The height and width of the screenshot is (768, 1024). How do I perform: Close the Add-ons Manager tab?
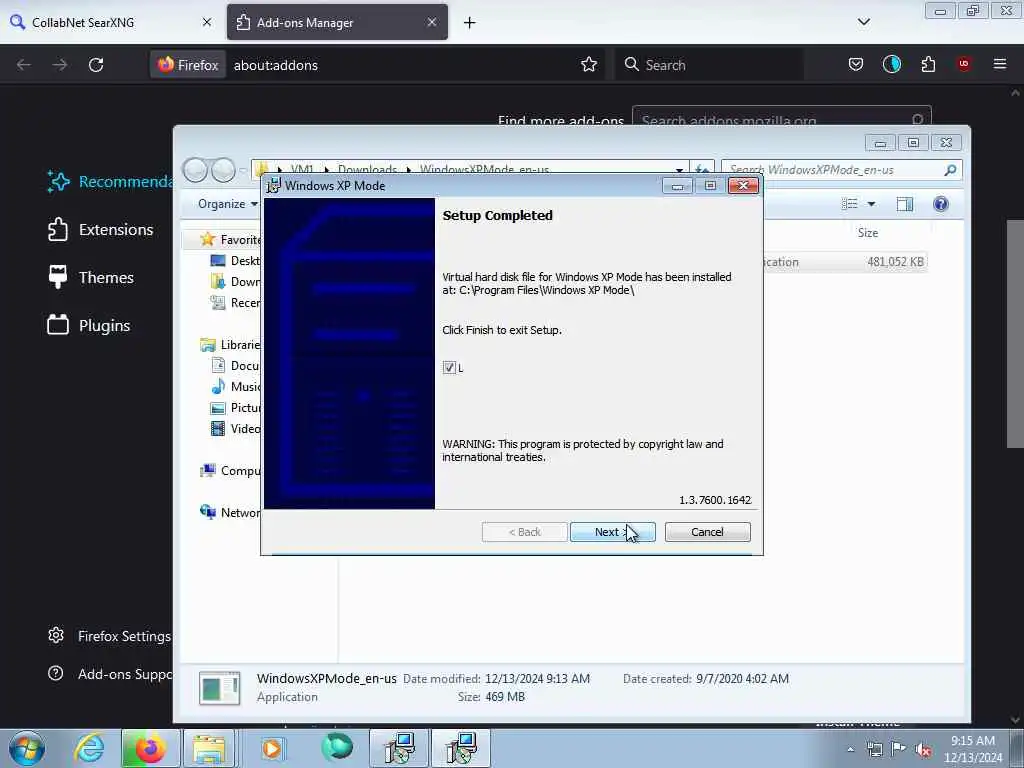tap(432, 22)
